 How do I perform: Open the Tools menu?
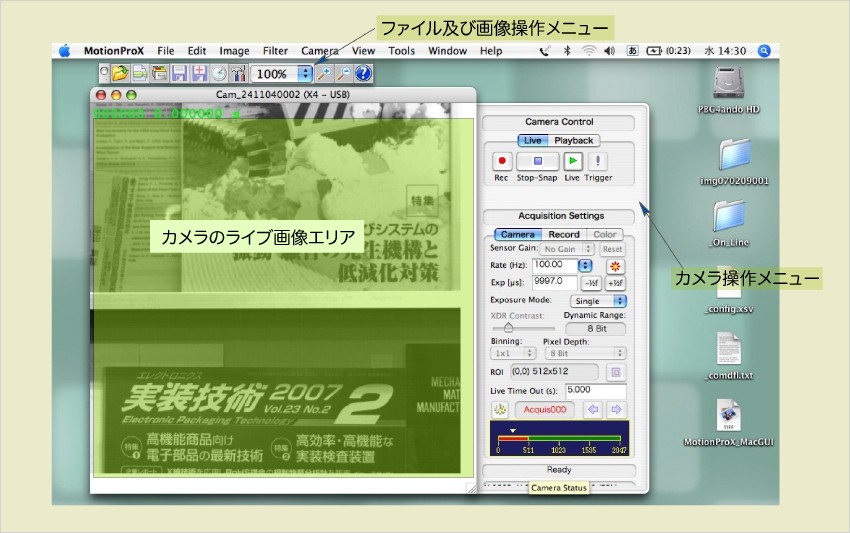point(402,51)
